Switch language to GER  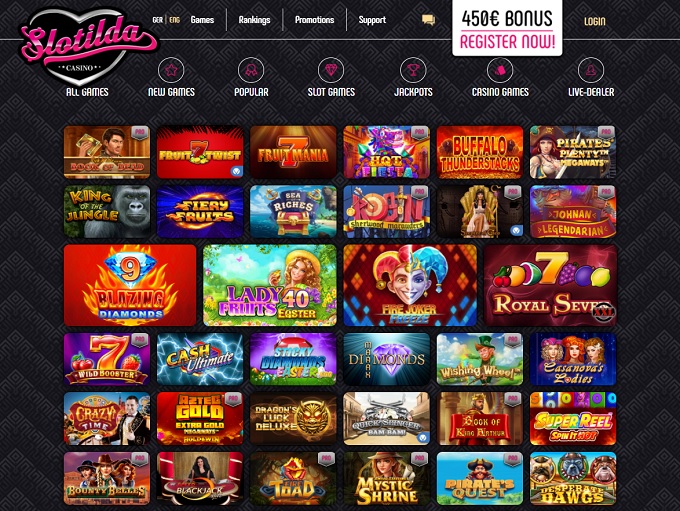point(157,20)
